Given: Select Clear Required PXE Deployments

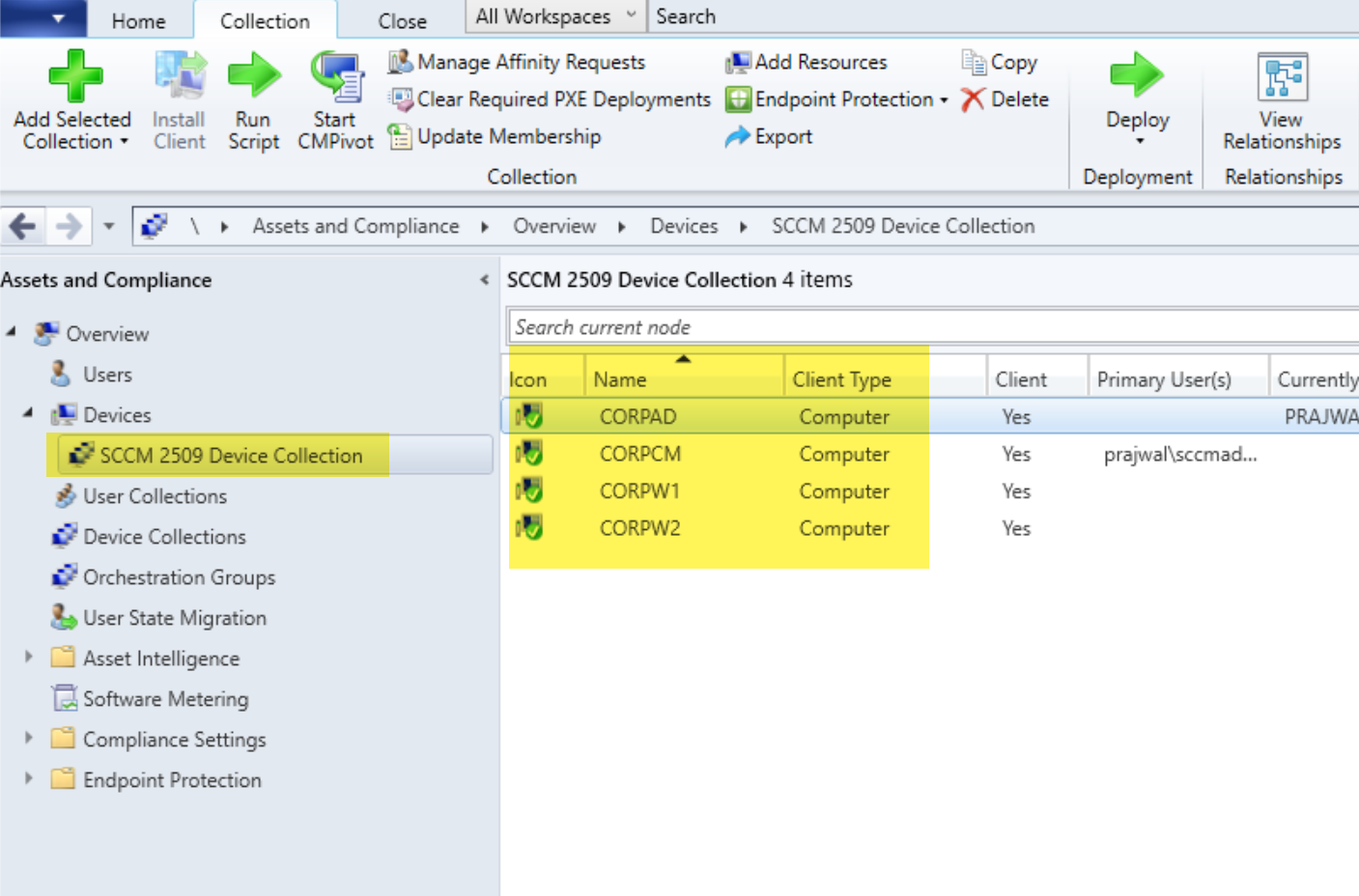Looking at the screenshot, I should [550, 99].
